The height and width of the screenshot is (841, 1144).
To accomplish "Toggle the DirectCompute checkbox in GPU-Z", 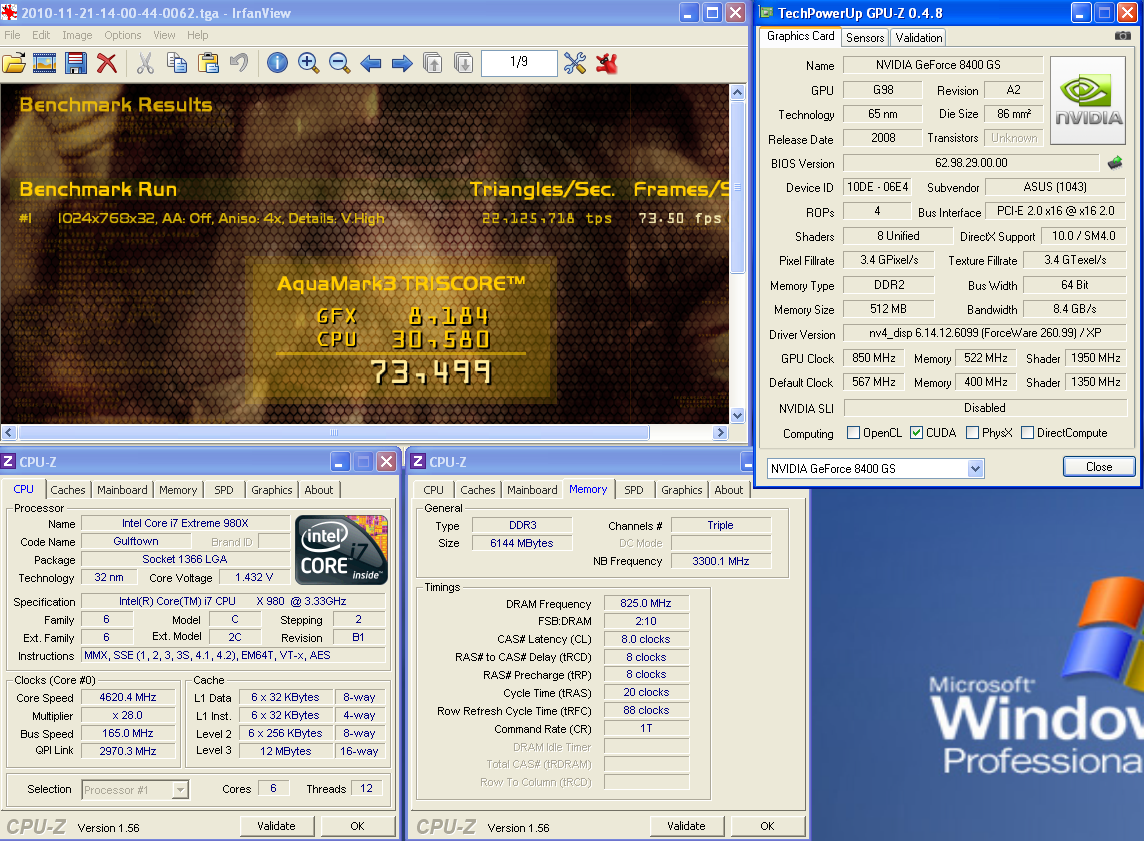I will [1027, 433].
